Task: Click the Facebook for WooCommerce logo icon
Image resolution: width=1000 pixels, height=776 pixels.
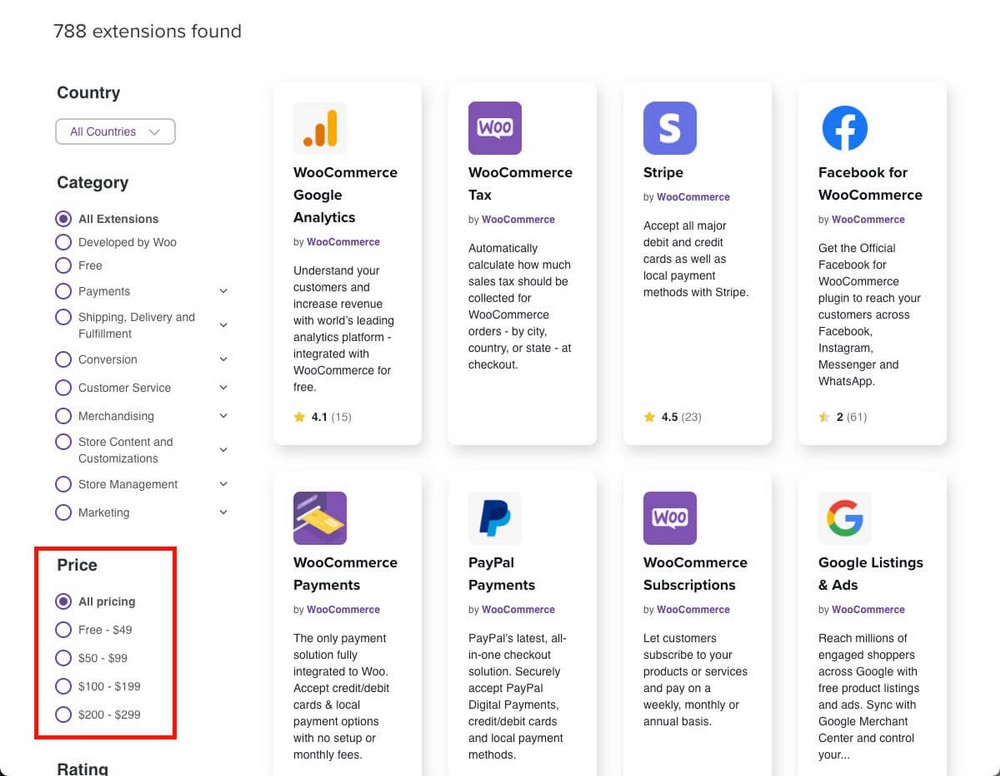Action: click(x=845, y=128)
